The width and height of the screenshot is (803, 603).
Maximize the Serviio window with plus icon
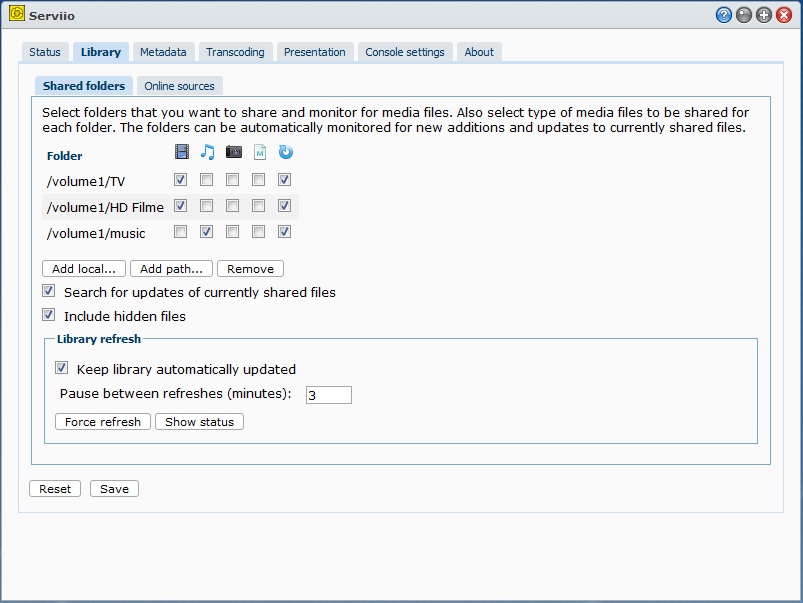[764, 15]
